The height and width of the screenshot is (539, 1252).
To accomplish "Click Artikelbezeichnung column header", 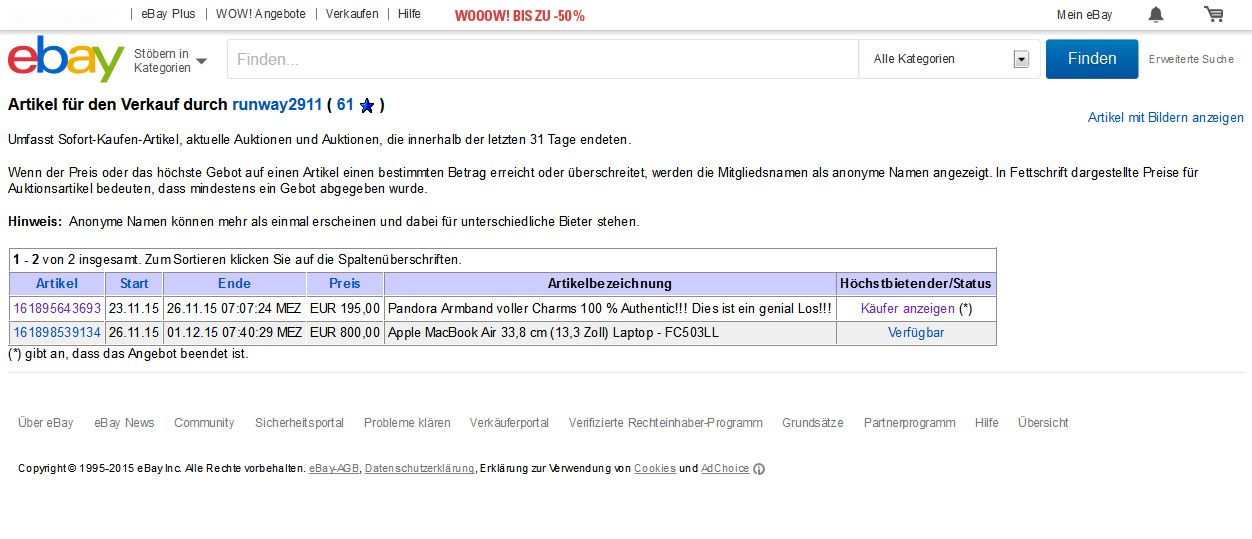I will tap(610, 283).
